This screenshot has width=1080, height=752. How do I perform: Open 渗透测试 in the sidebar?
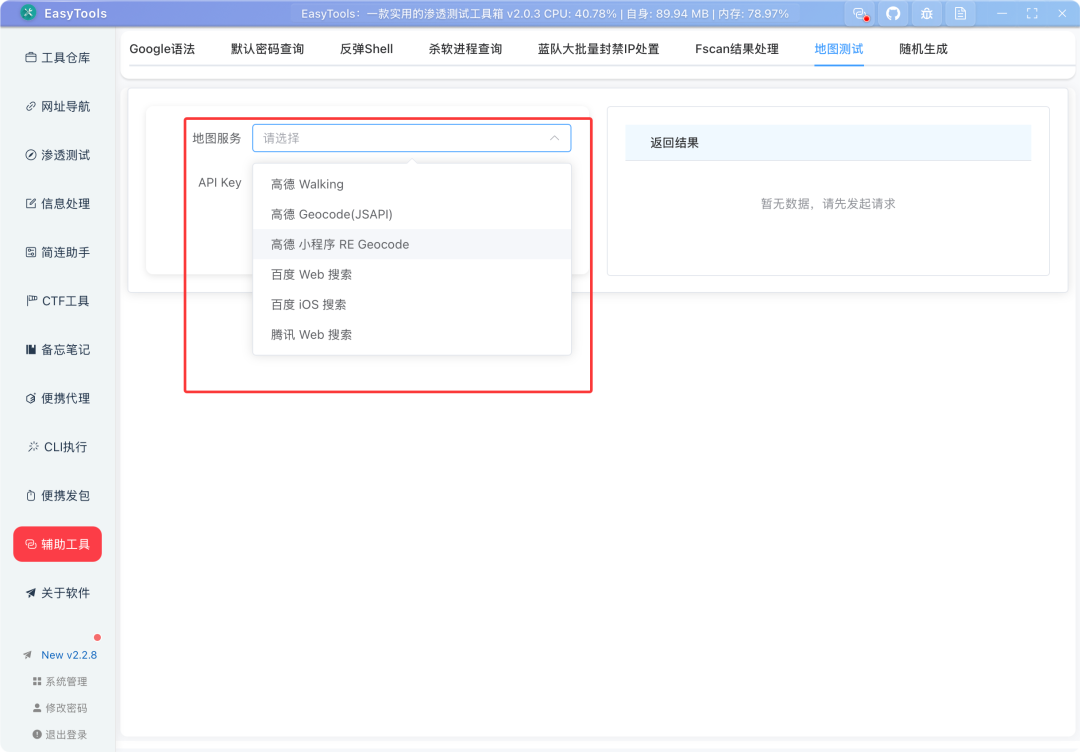click(x=58, y=155)
